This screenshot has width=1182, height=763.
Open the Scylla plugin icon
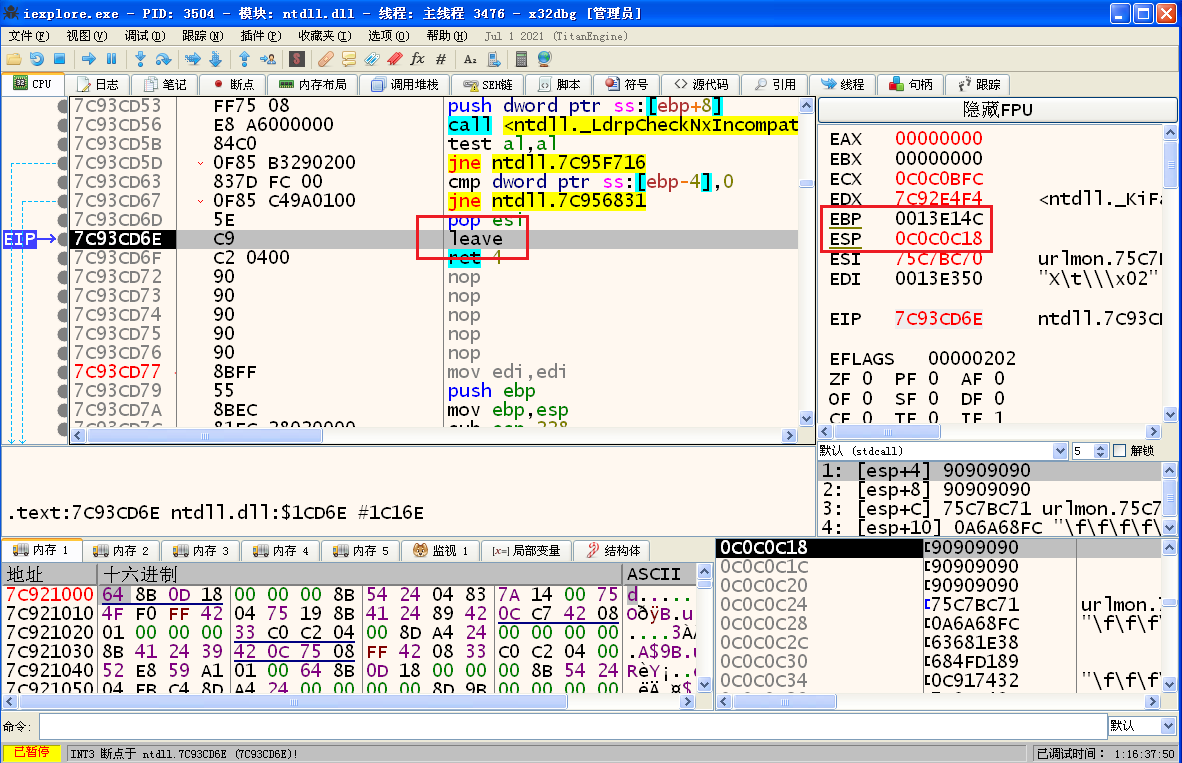tap(298, 59)
